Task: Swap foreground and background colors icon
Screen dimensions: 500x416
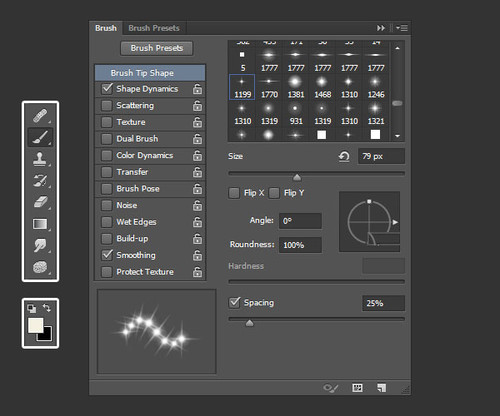Action: coord(47,308)
